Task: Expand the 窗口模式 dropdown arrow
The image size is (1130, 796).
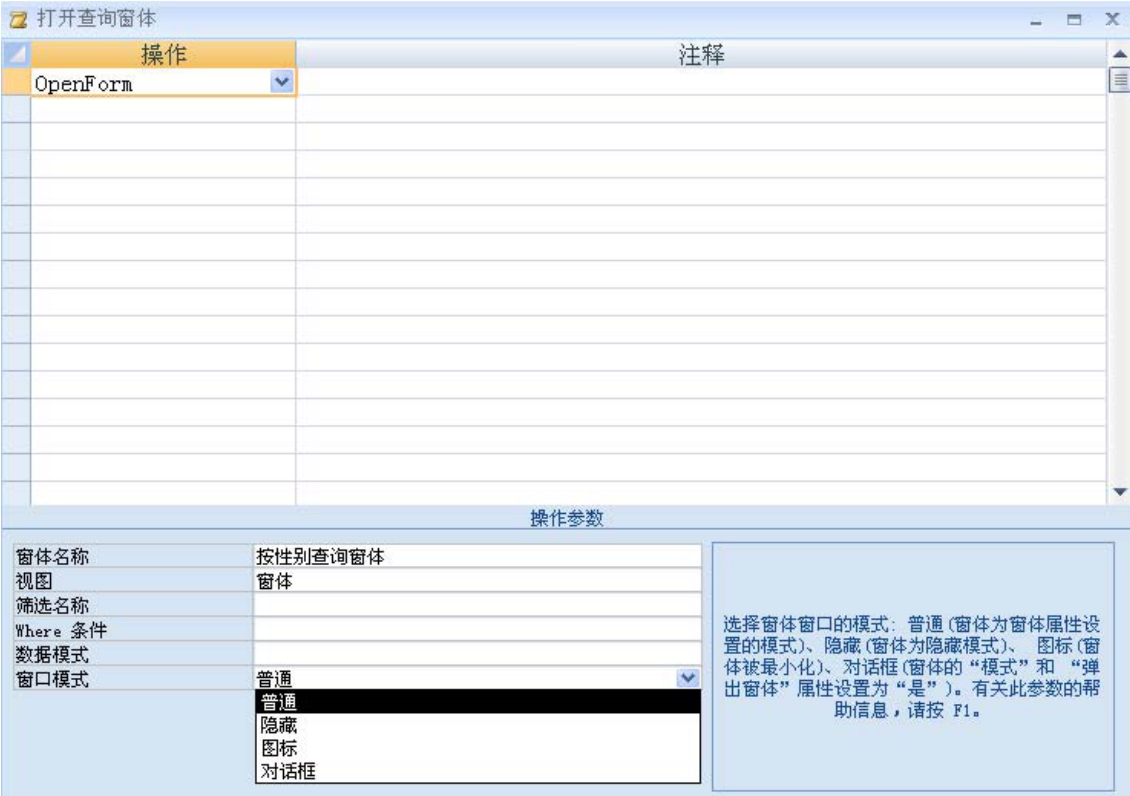Action: point(687,678)
